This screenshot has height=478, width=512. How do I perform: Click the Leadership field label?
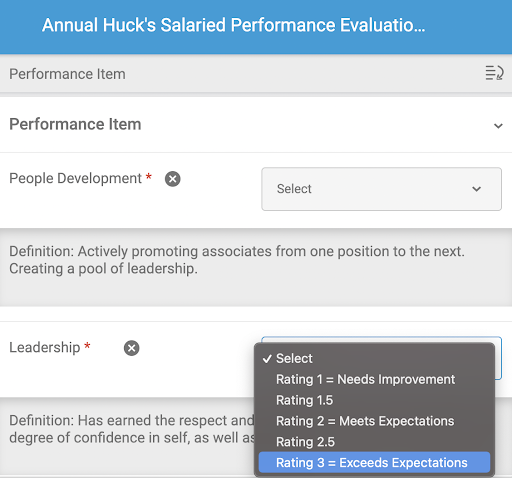(45, 348)
